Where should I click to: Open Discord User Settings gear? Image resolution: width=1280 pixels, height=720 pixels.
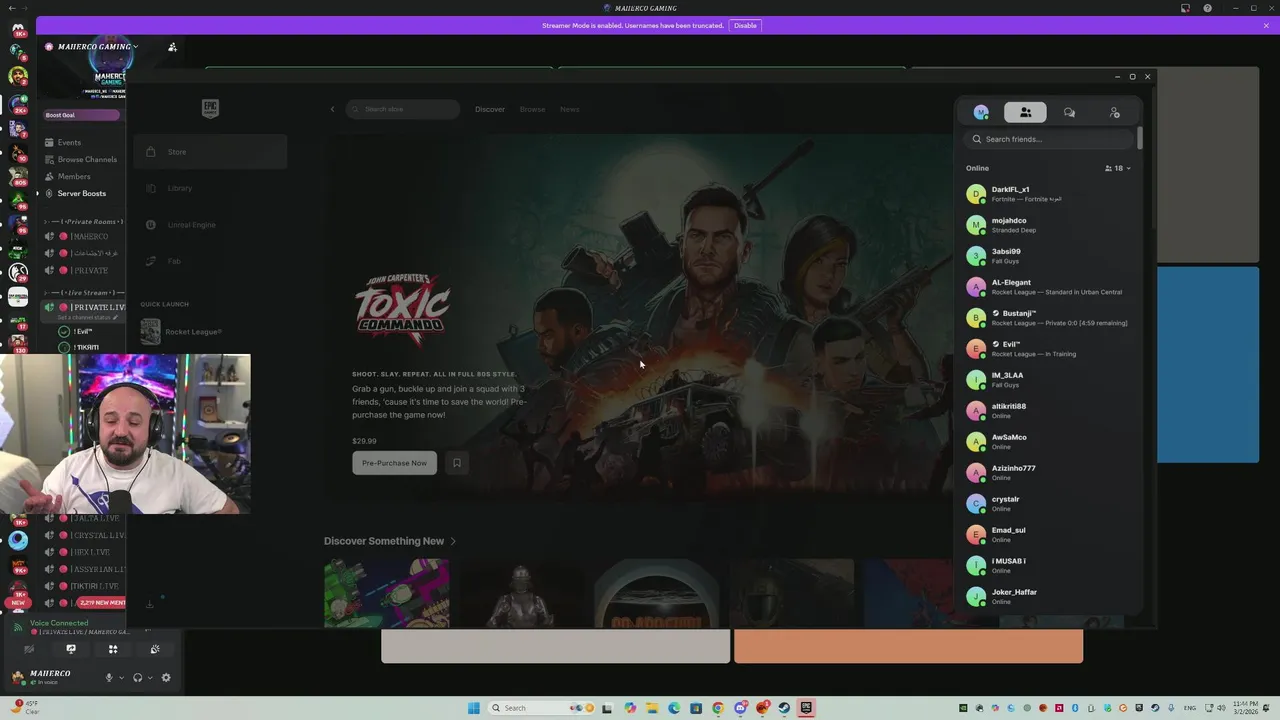coord(166,678)
